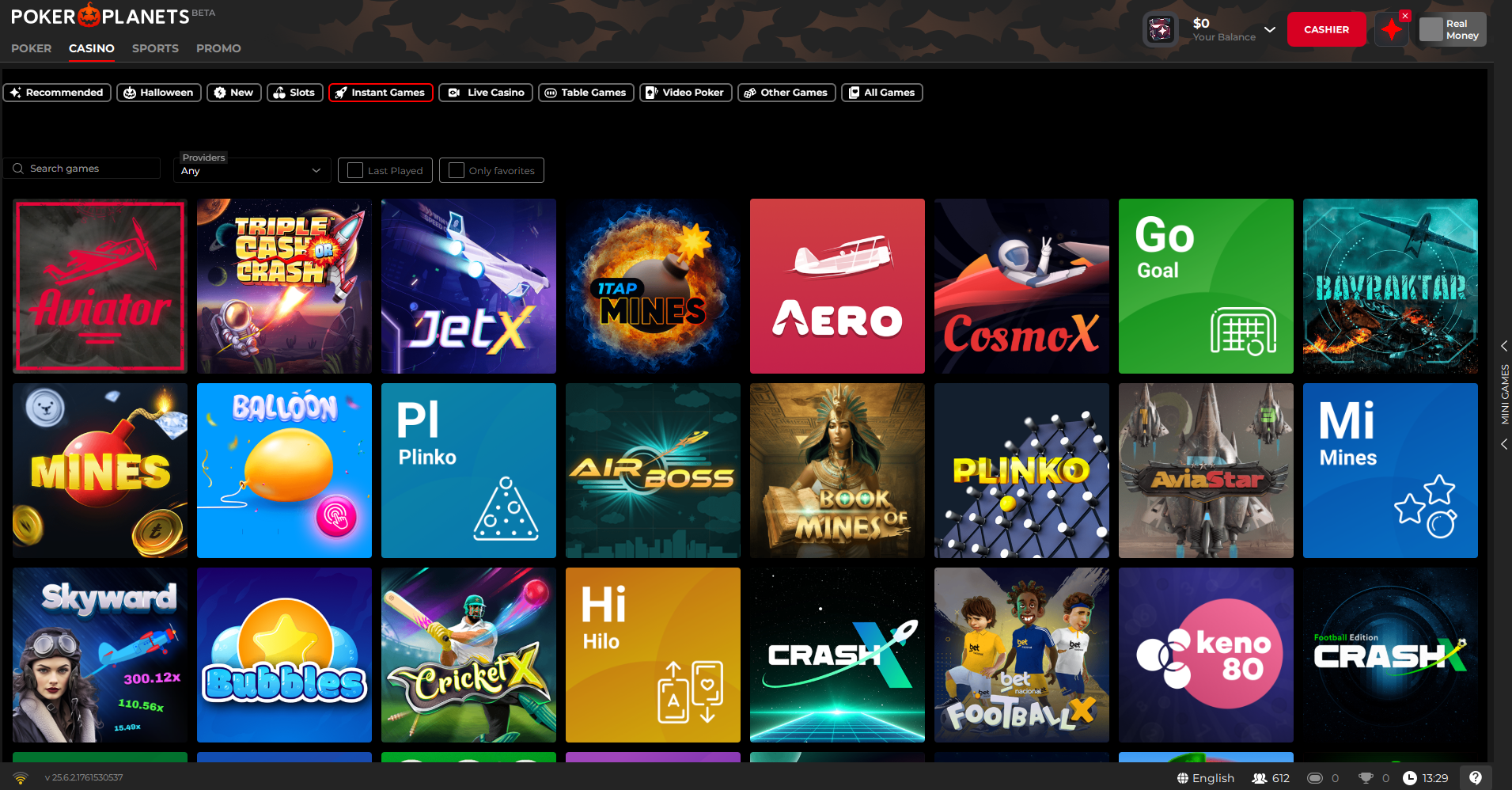Switch to the SPORTS tab
This screenshot has width=1512, height=790.
(x=155, y=48)
